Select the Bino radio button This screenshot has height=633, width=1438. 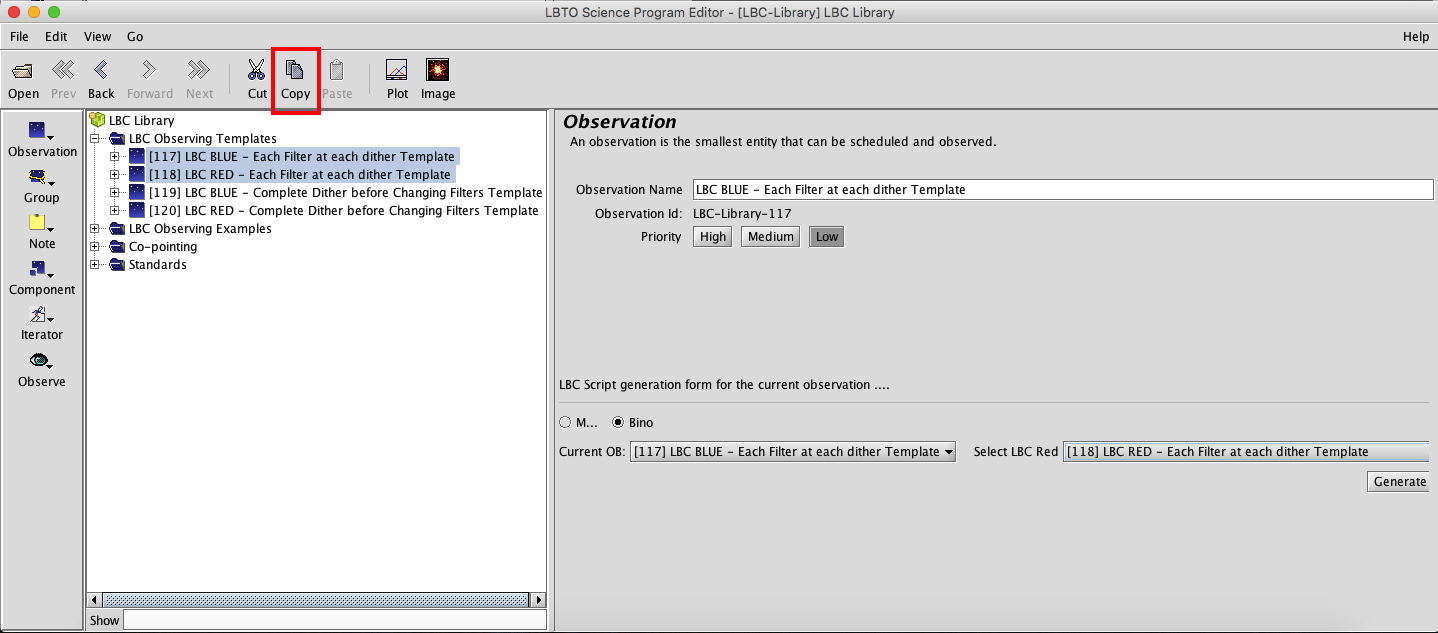pyautogui.click(x=618, y=422)
